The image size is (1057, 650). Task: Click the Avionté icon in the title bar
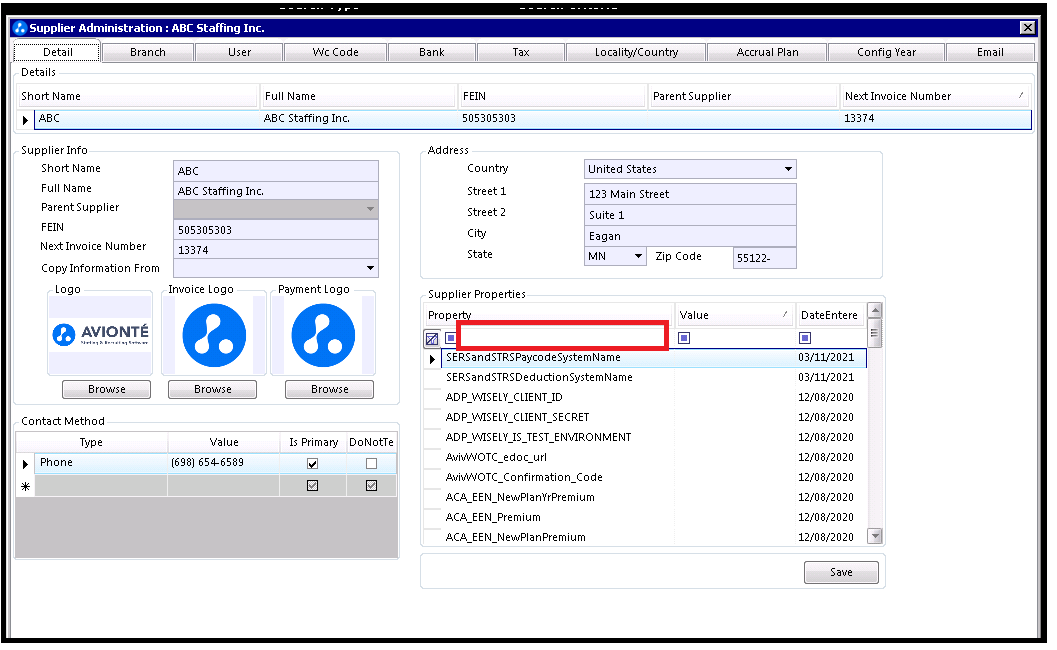(x=20, y=28)
